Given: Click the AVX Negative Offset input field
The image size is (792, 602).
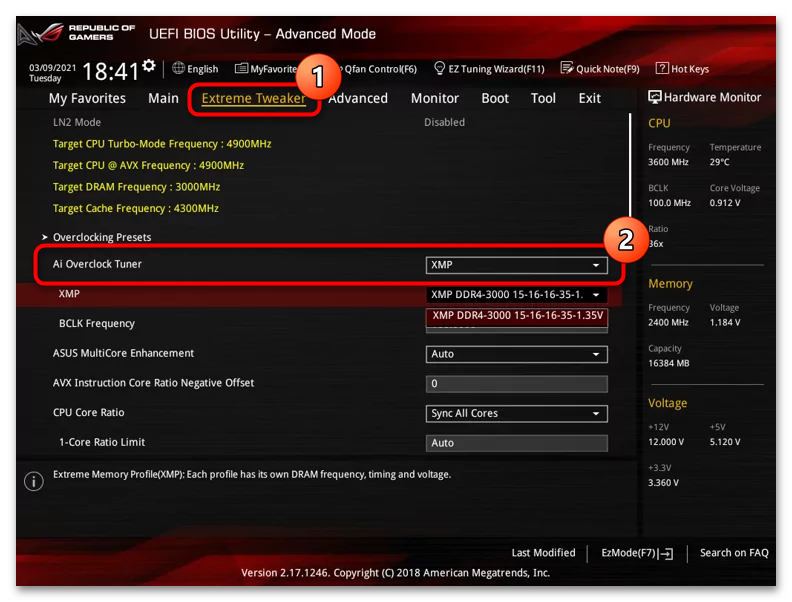Looking at the screenshot, I should coord(516,384).
